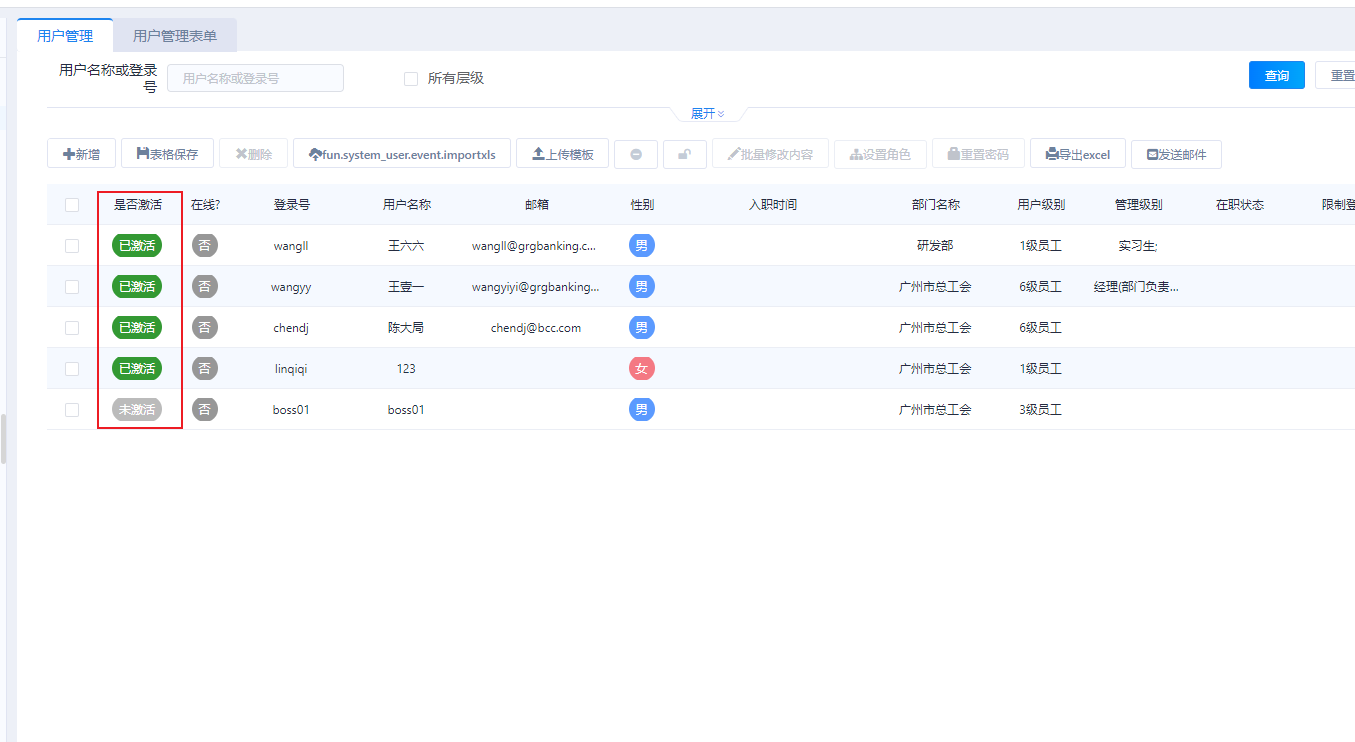This screenshot has width=1355, height=742.
Task: Click the 女 gender badge for linqiqi
Action: click(x=642, y=369)
